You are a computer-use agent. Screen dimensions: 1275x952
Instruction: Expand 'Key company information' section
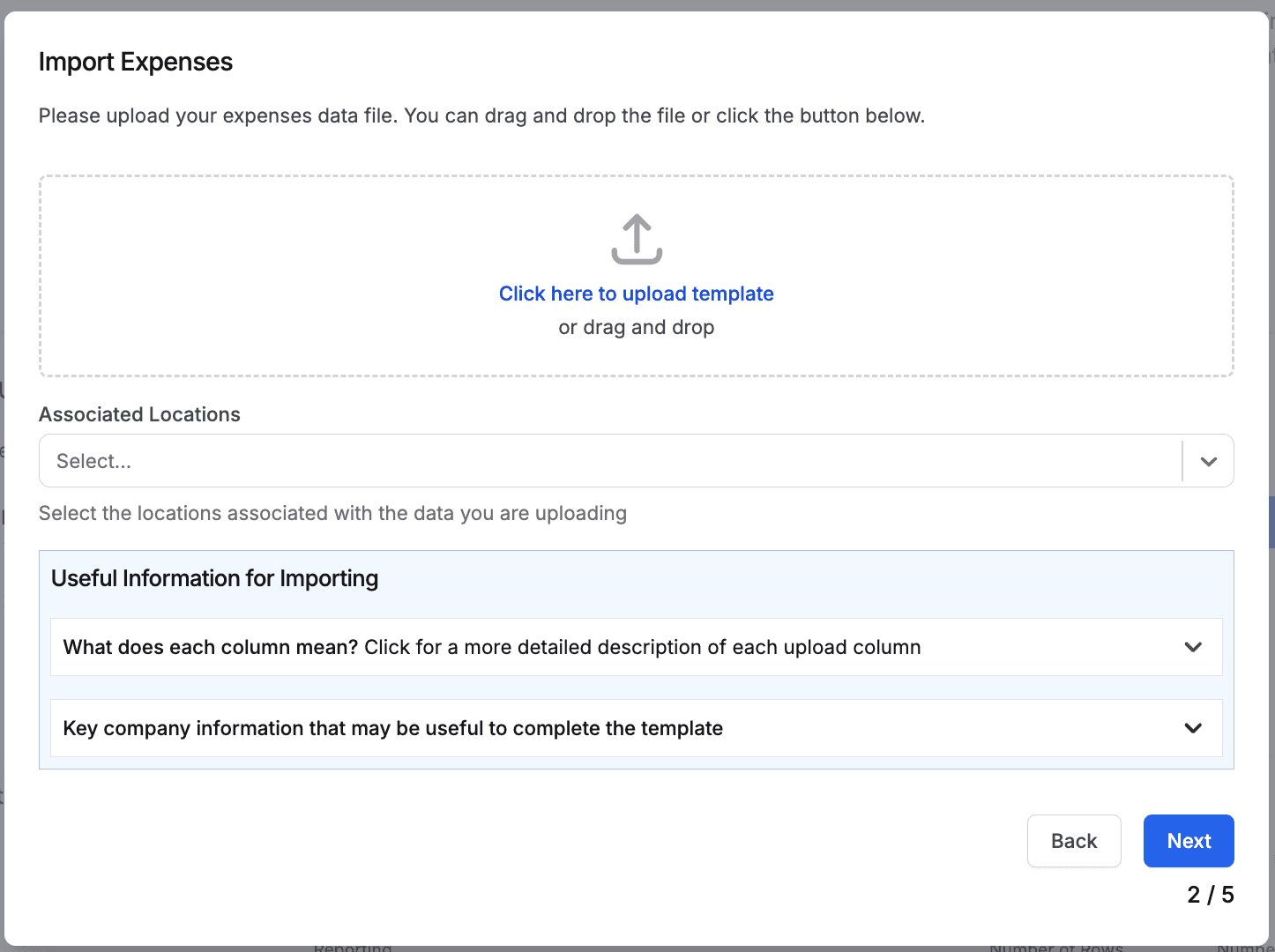pos(393,728)
